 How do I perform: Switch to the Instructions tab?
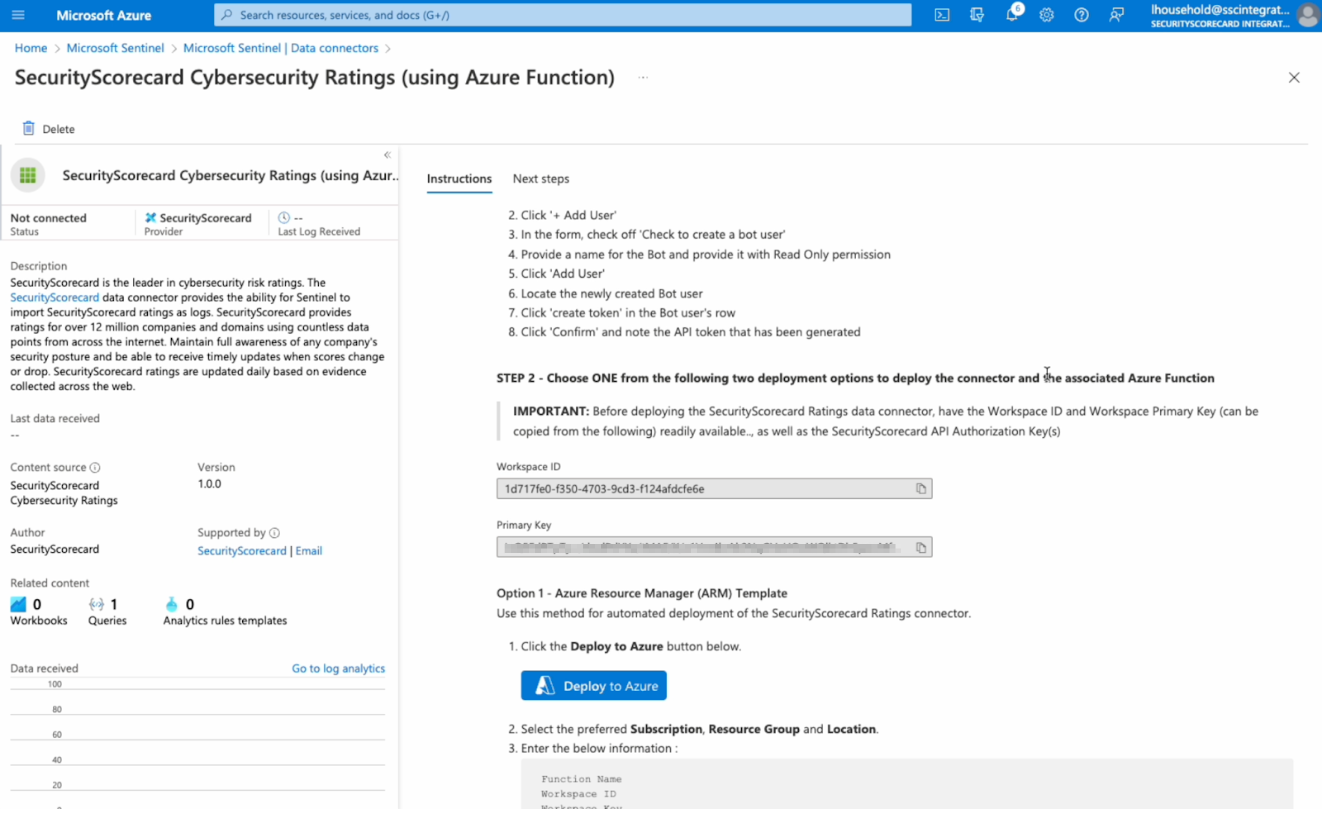click(459, 179)
